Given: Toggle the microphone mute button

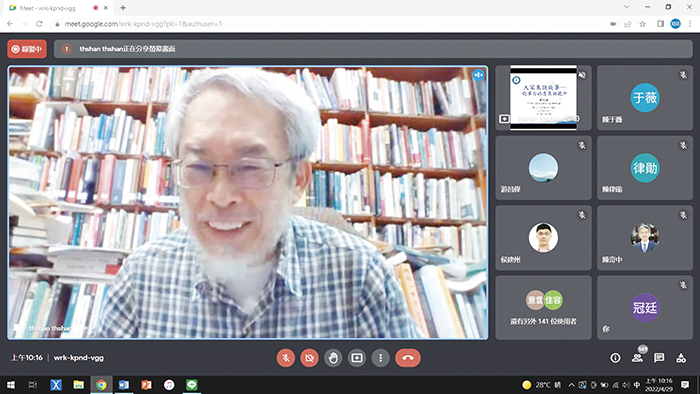Looking at the screenshot, I should [286, 358].
